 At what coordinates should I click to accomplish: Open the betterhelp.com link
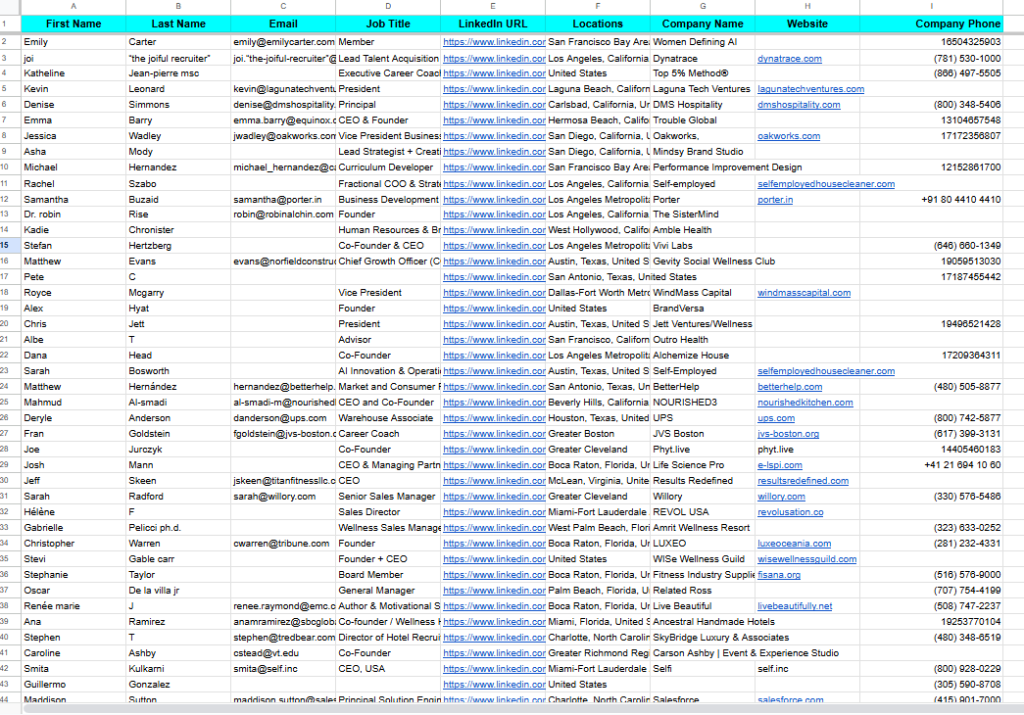coord(790,387)
